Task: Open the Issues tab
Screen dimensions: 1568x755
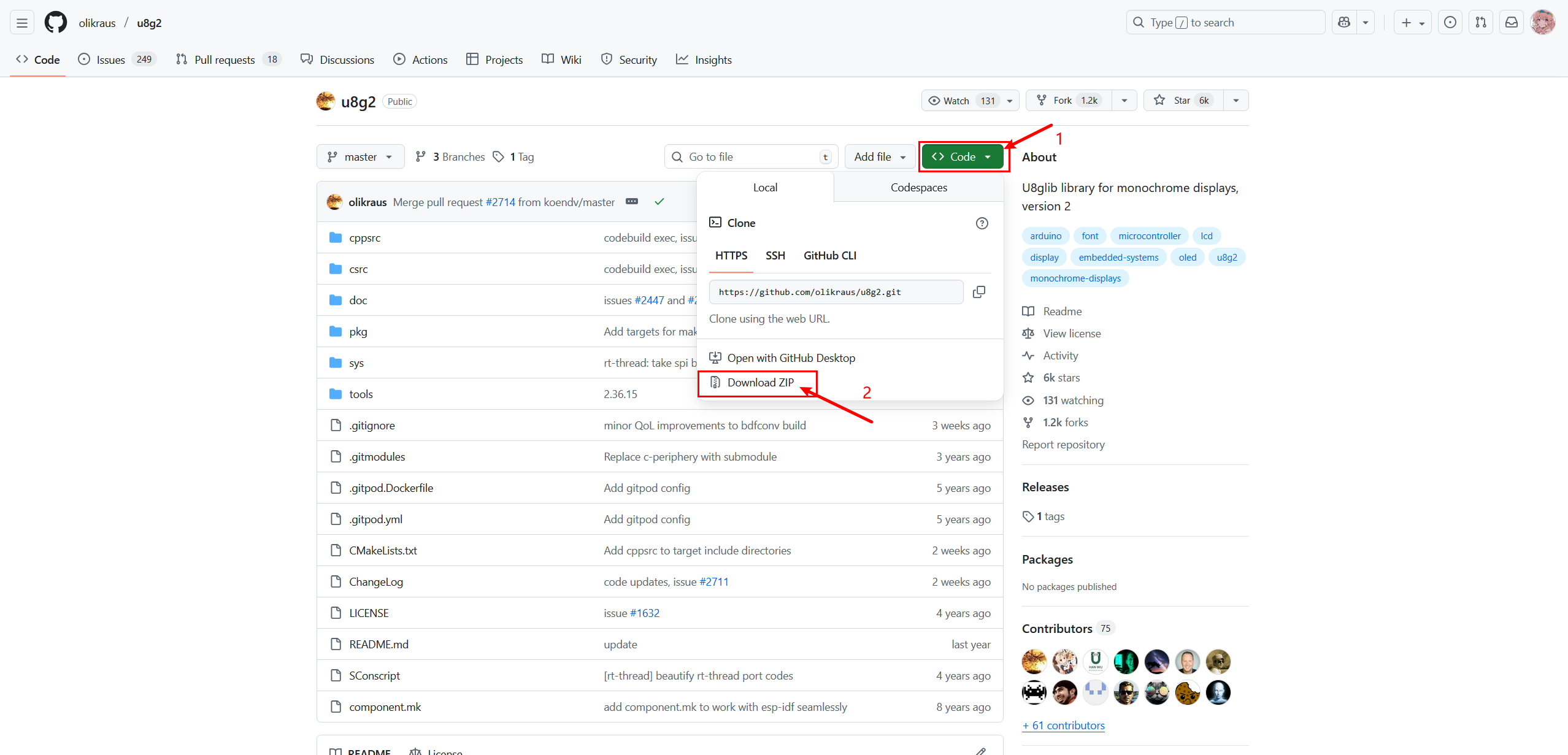Action: tap(110, 59)
